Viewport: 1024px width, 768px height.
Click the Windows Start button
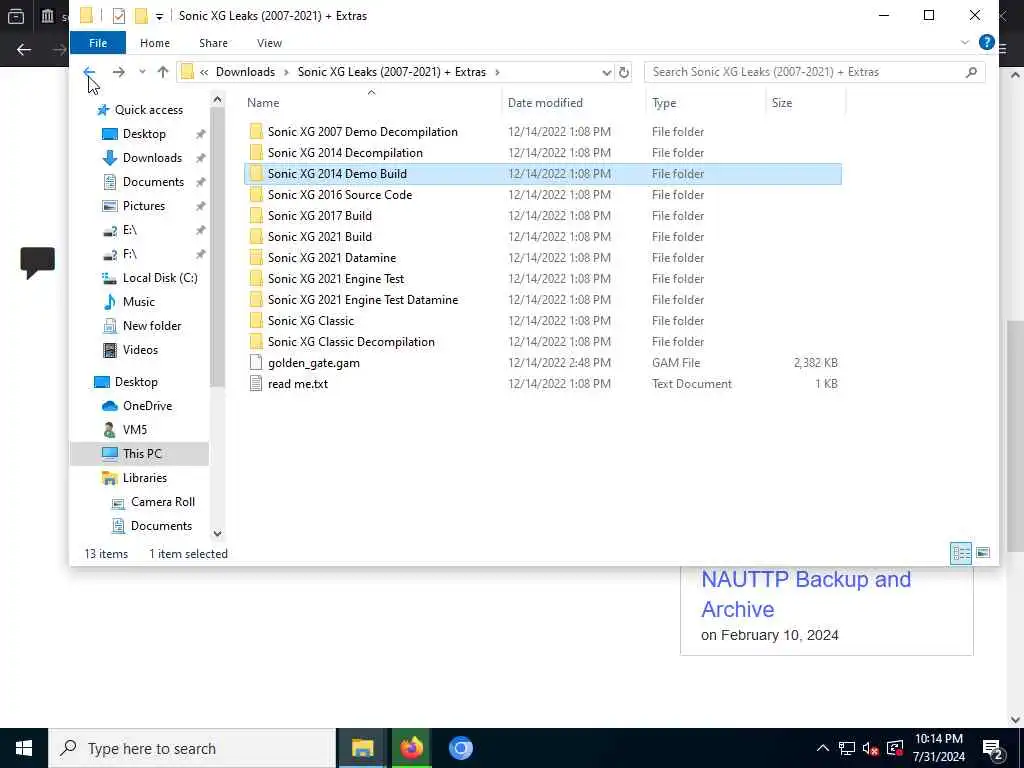24,748
